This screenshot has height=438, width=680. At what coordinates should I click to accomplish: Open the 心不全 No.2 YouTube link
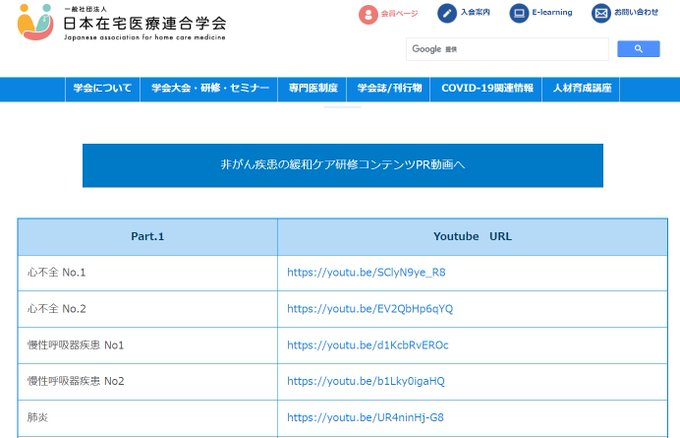point(370,309)
